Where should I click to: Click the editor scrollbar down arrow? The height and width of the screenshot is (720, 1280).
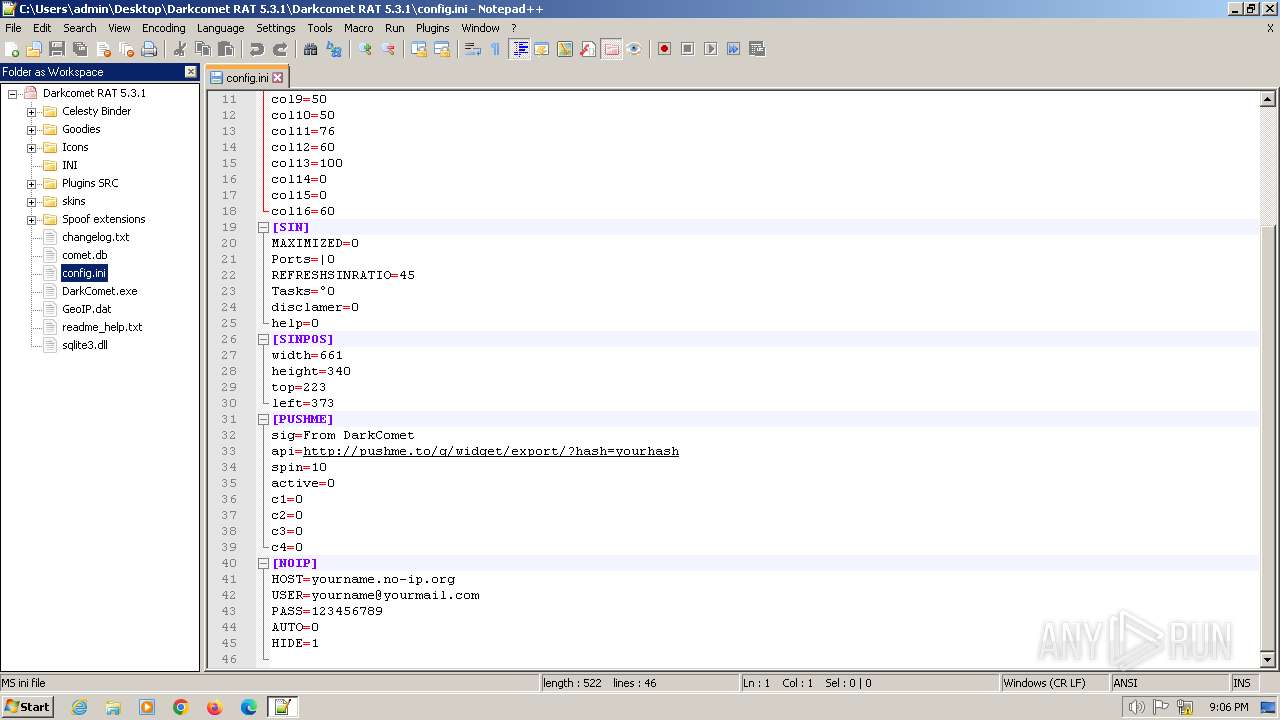click(x=1268, y=659)
